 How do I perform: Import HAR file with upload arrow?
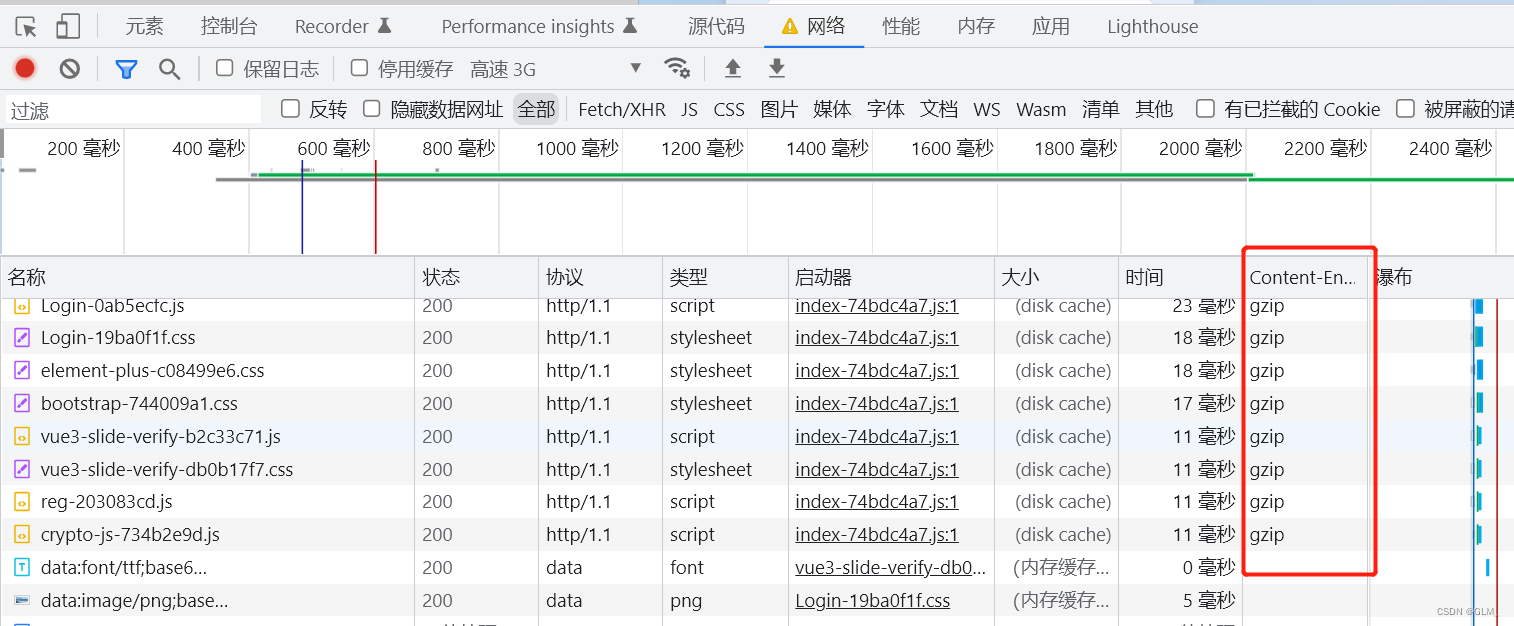[733, 68]
